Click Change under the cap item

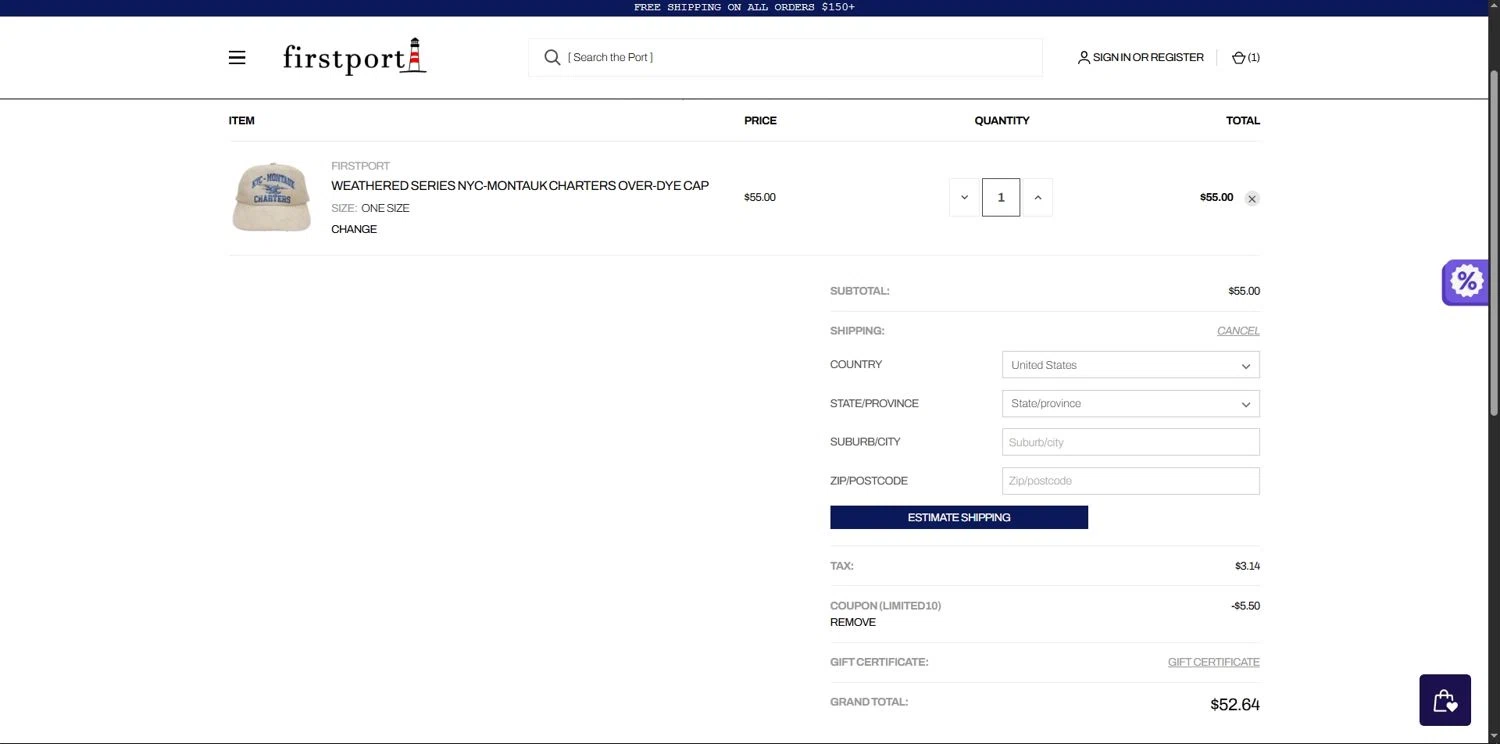354,229
